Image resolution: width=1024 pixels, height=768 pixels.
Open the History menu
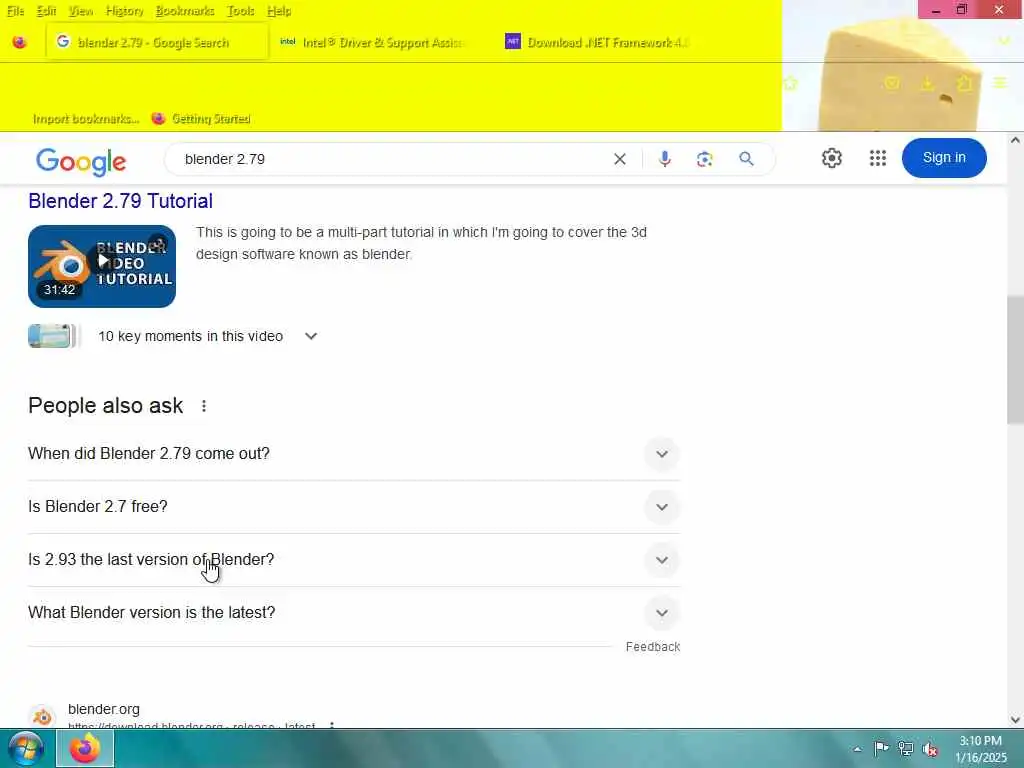click(x=124, y=11)
